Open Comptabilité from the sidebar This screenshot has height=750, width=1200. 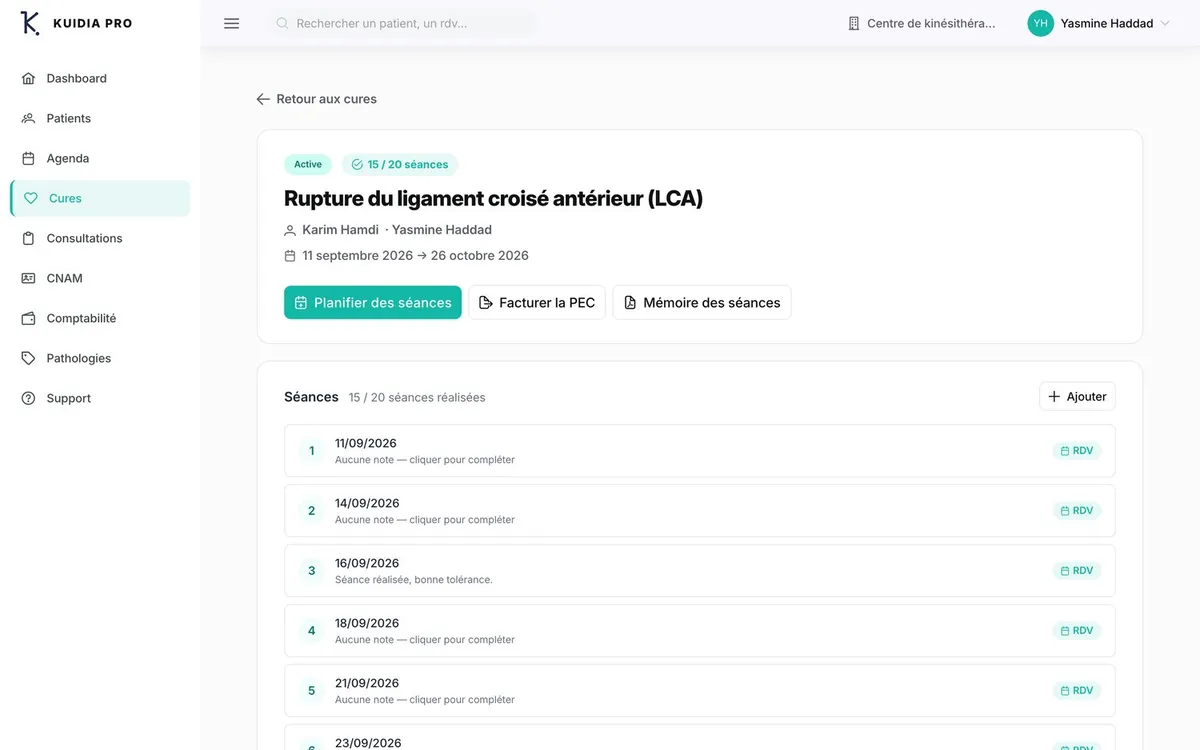100,318
